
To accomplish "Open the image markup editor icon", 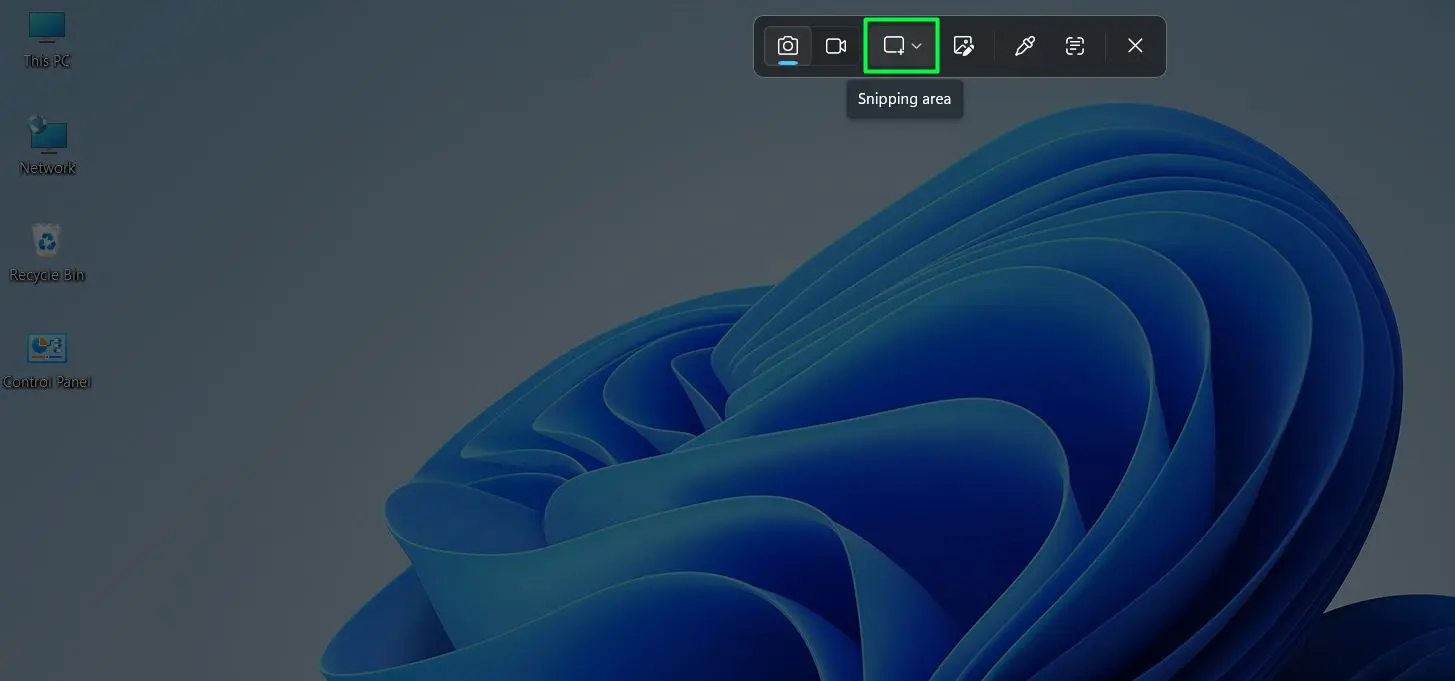I will pos(963,45).
